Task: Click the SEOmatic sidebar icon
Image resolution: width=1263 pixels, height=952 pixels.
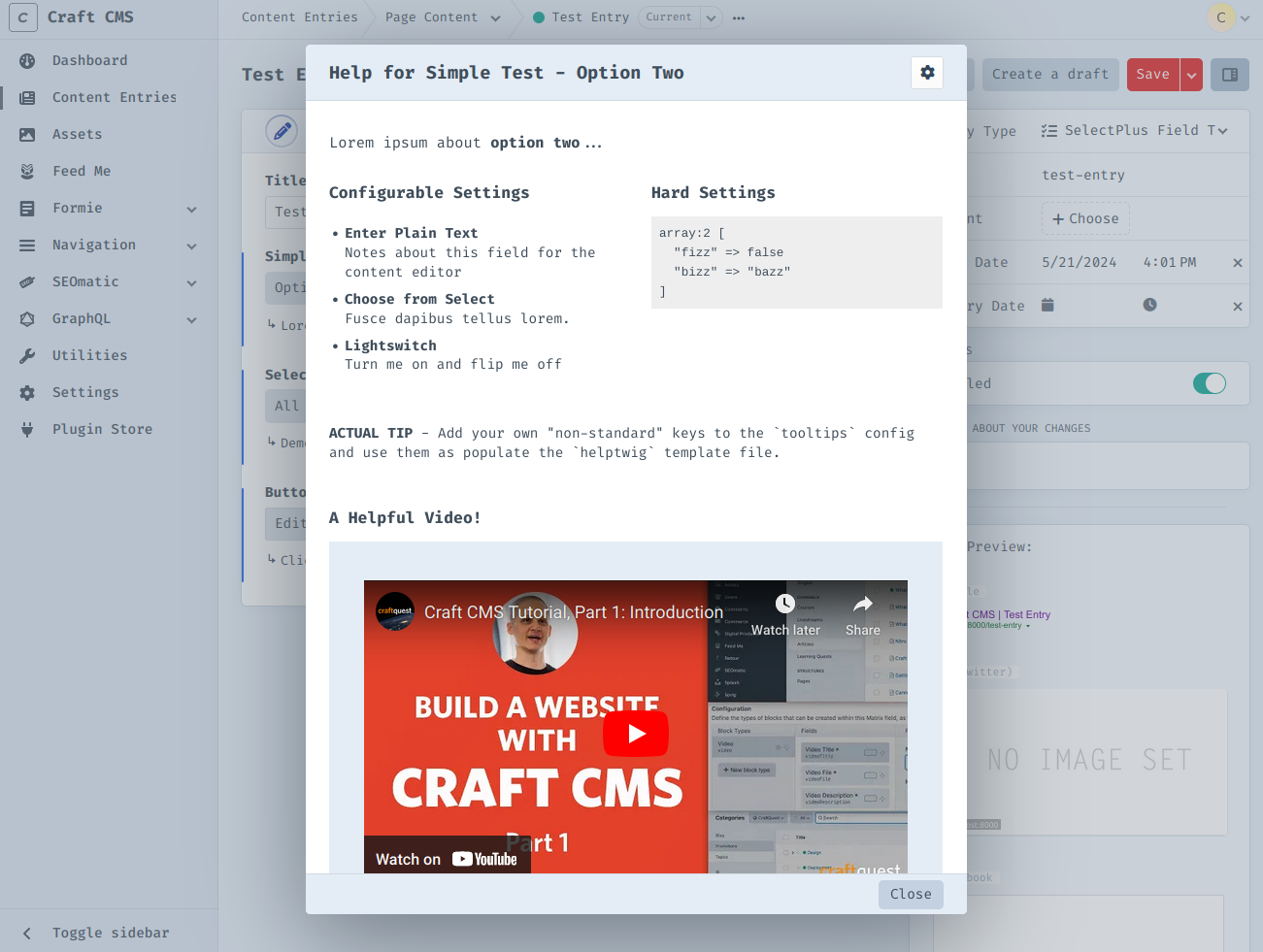Action: pos(27,281)
